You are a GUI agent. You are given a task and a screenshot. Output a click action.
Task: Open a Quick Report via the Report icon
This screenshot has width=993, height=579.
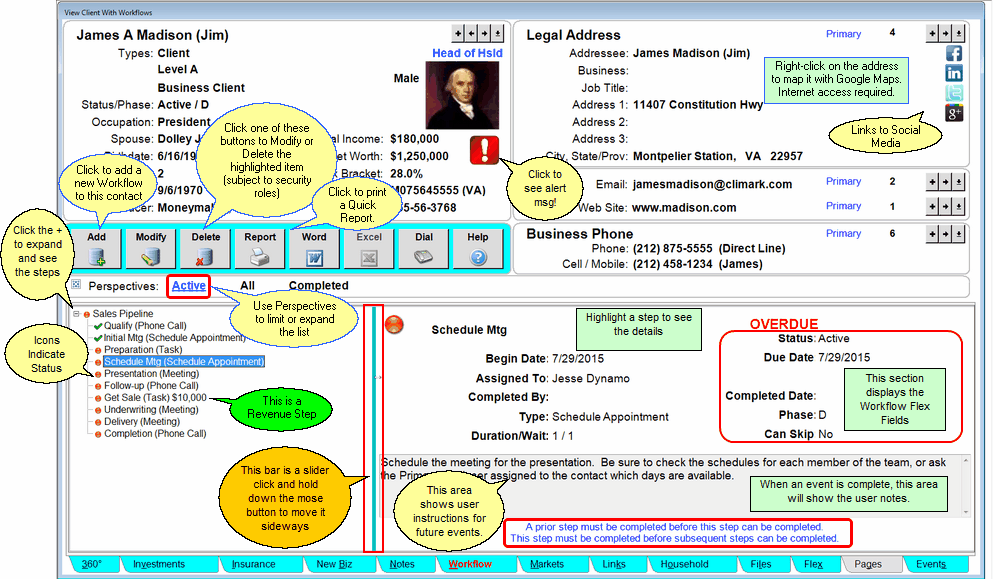(259, 256)
